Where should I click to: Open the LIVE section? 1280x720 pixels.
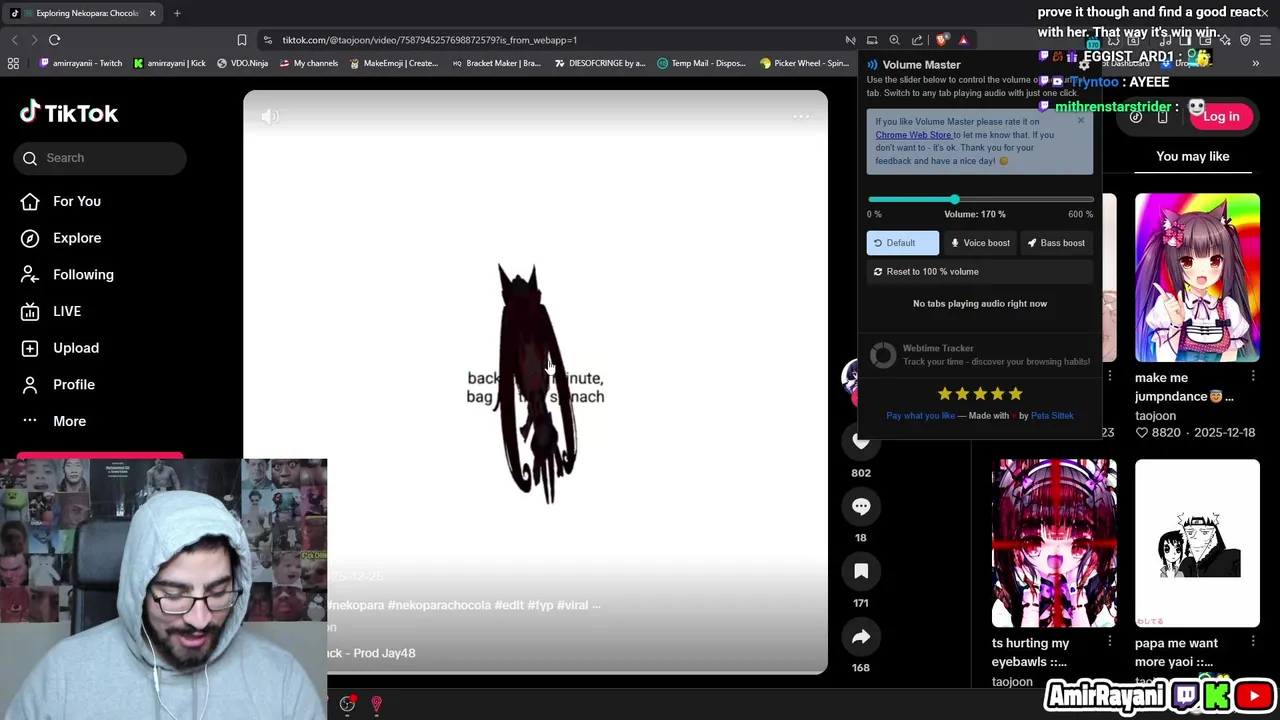51,311
